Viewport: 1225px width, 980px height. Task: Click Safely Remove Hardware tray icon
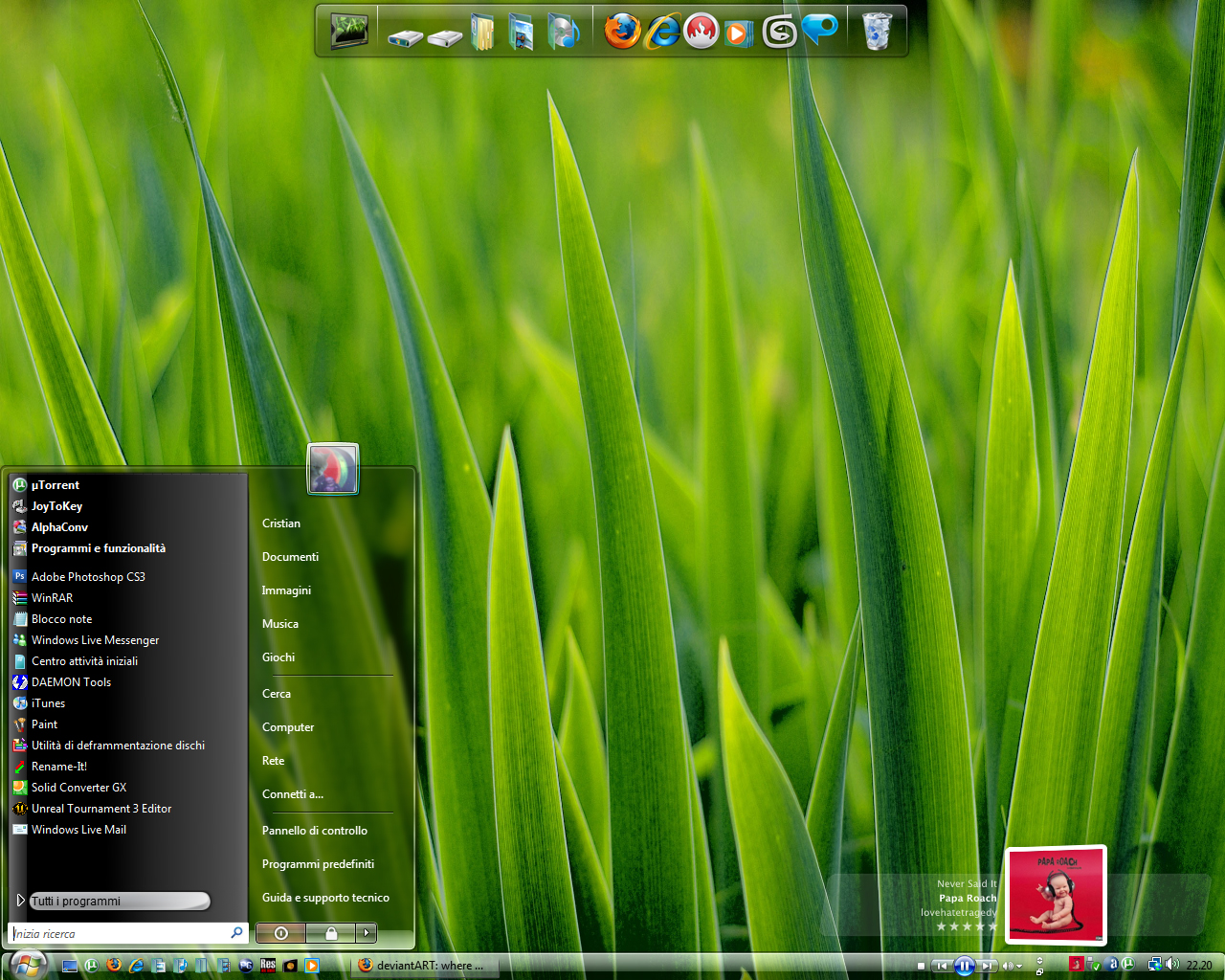point(1094,965)
